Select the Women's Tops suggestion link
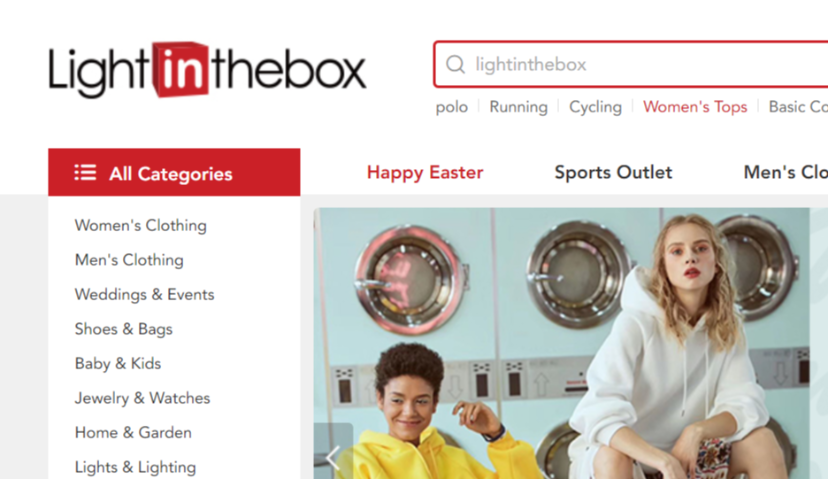The height and width of the screenshot is (479, 828). click(695, 107)
